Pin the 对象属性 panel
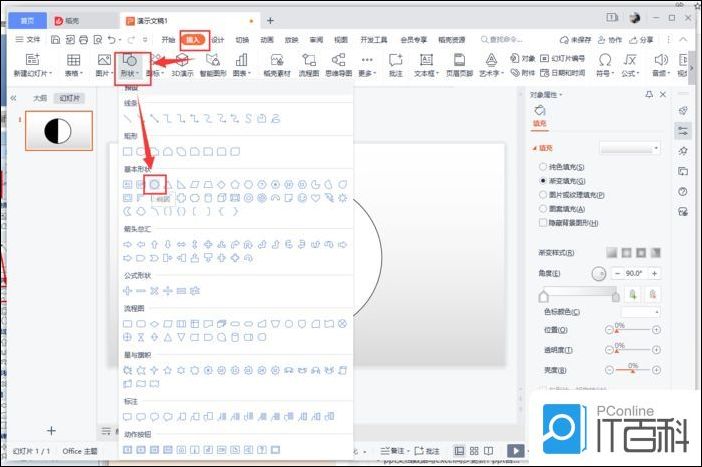This screenshot has width=702, height=467. click(649, 94)
